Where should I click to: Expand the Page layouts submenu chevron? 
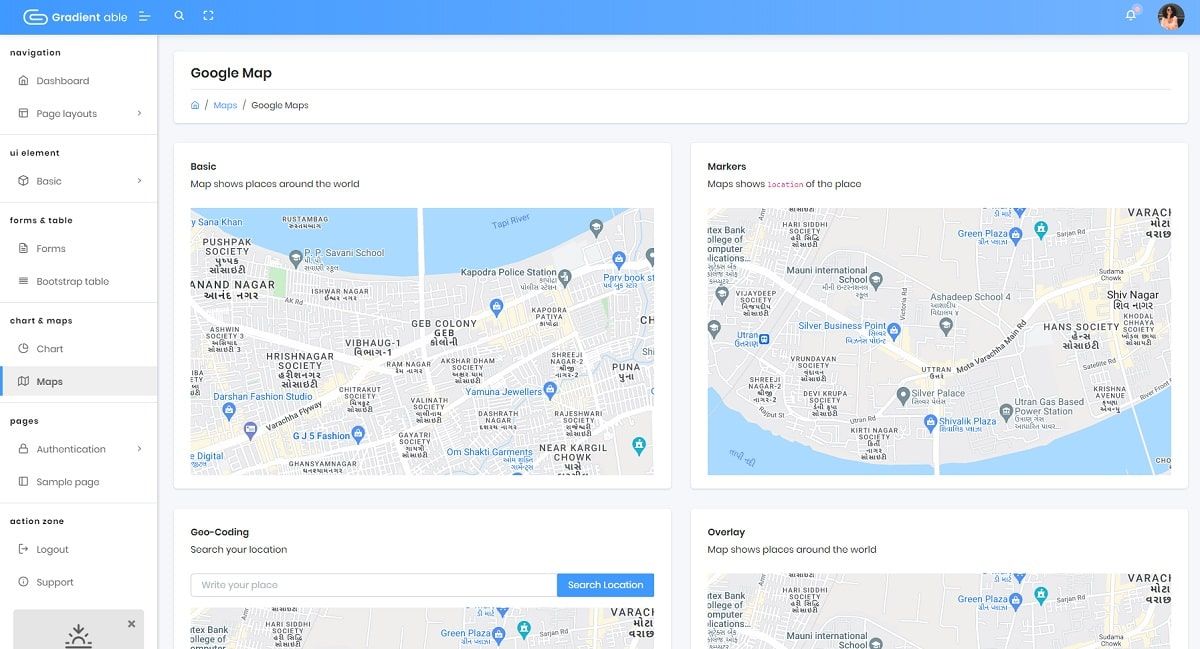[x=139, y=114]
